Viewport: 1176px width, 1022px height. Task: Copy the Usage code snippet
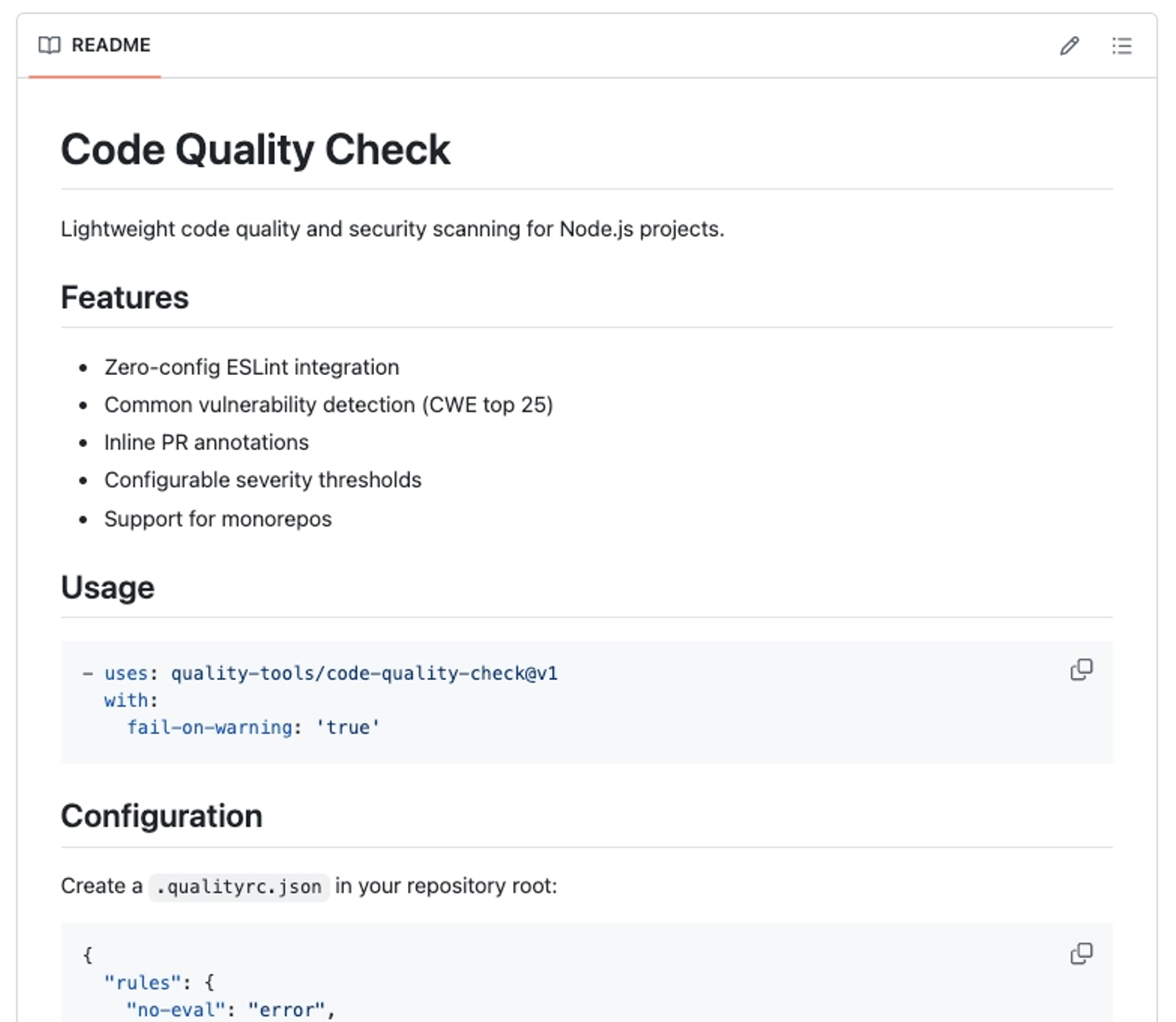pyautogui.click(x=1081, y=670)
